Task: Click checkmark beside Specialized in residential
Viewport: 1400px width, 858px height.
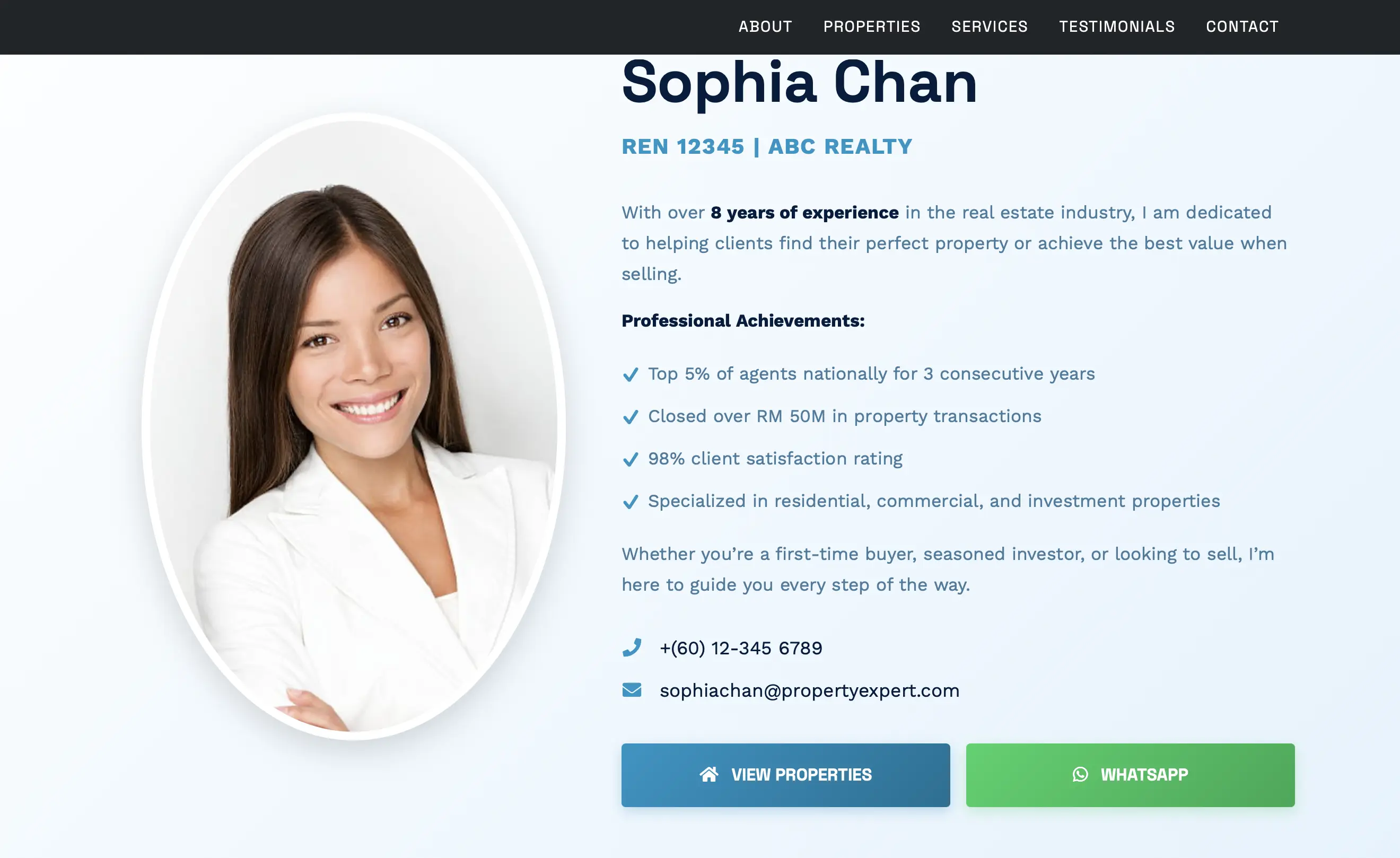Action: coord(630,502)
